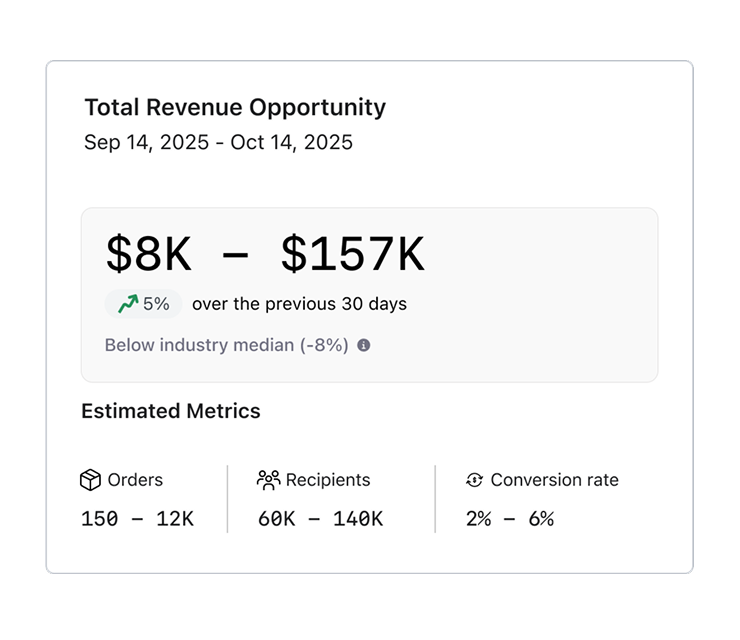Click the Conversion rate cycle icon
This screenshot has width=740, height=640.
tap(474, 480)
